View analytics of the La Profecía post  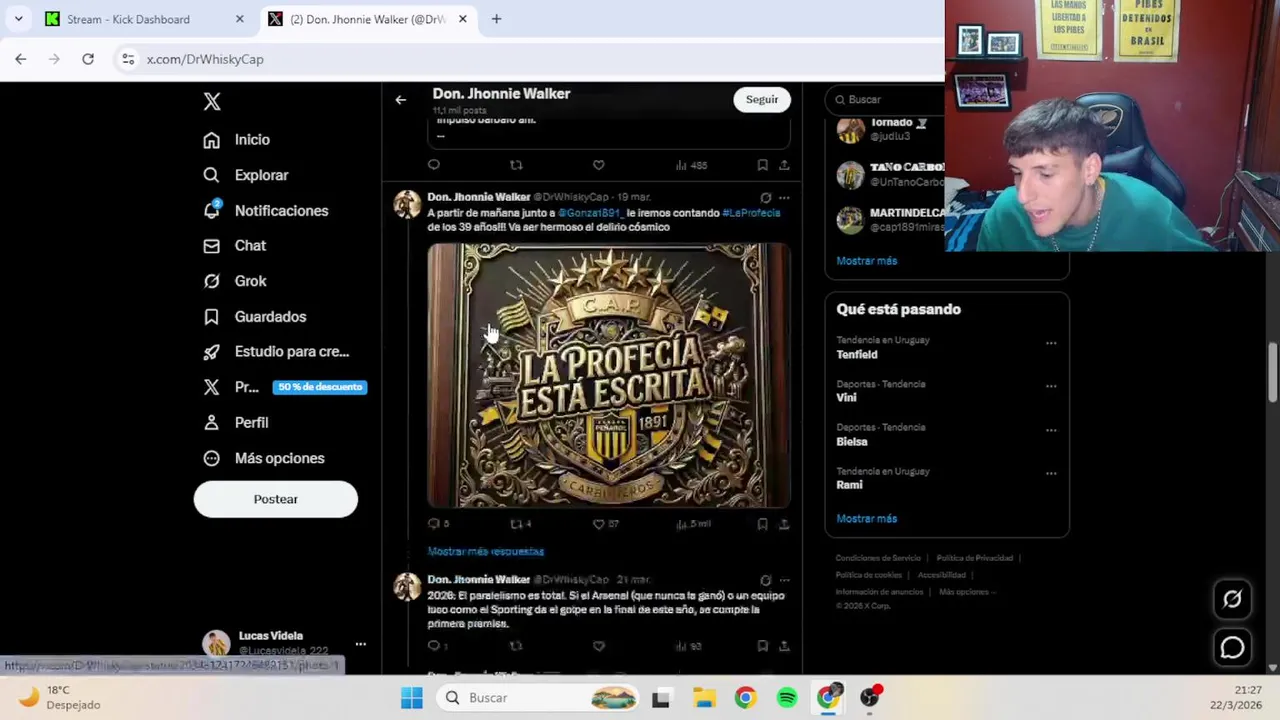[692, 524]
